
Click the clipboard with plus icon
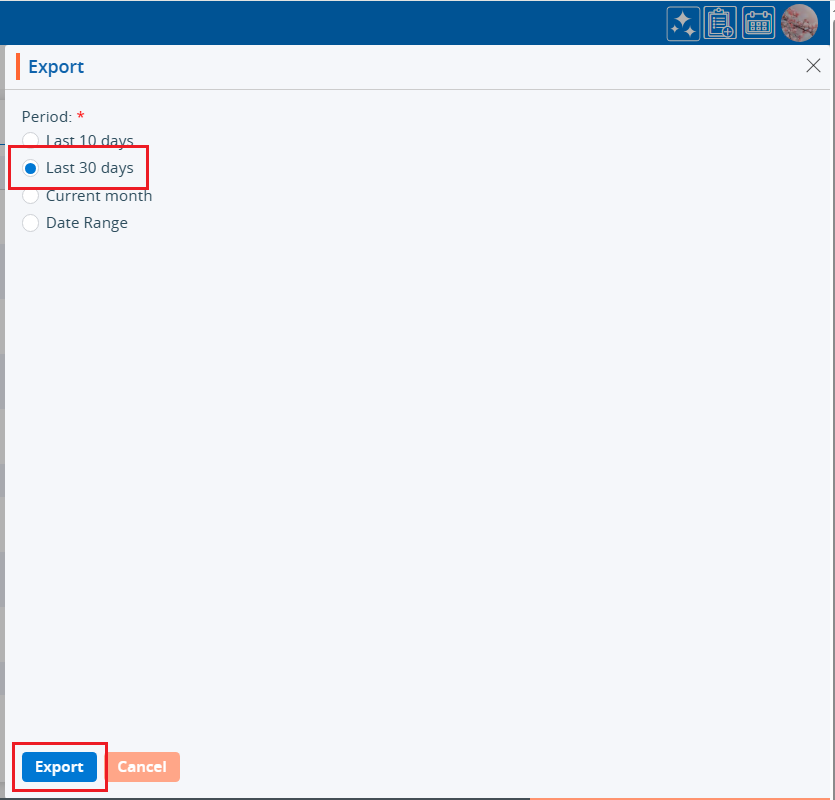720,24
